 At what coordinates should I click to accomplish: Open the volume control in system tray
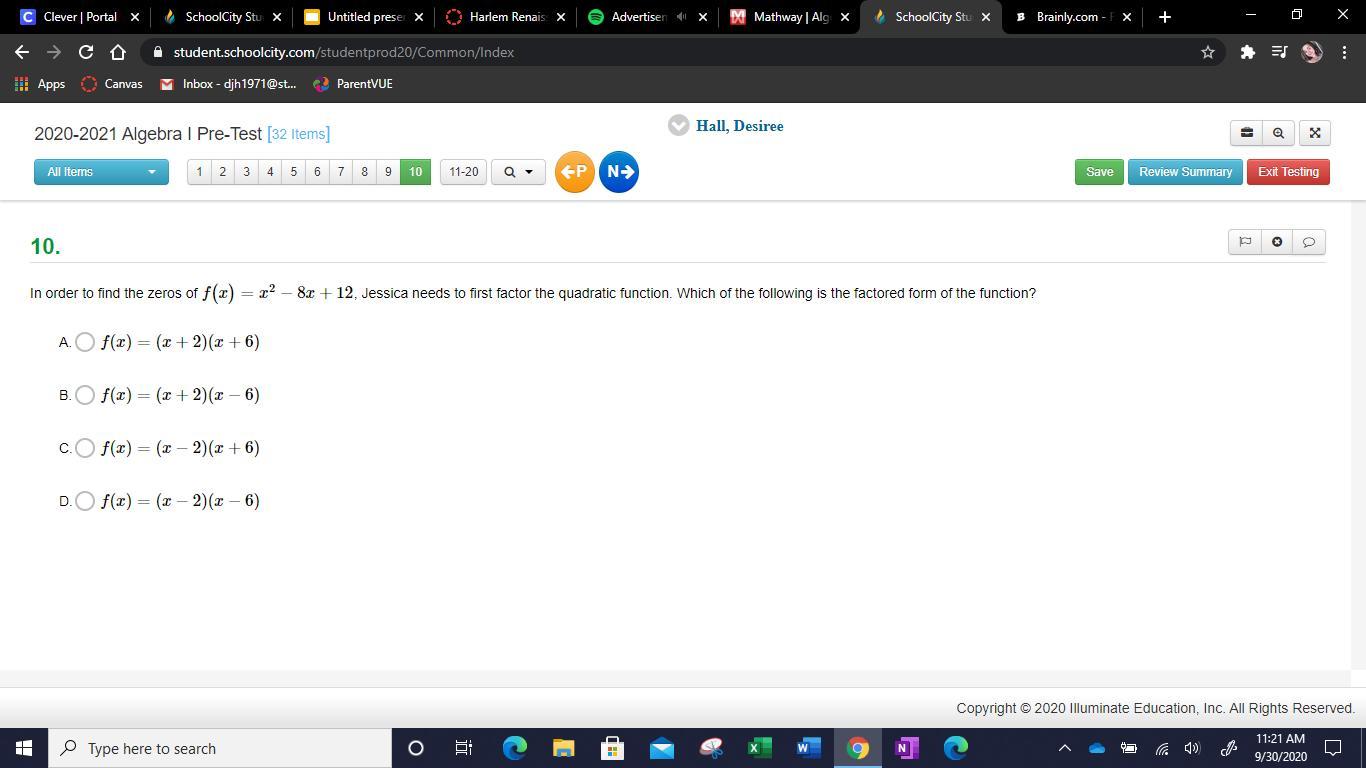tap(1192, 748)
